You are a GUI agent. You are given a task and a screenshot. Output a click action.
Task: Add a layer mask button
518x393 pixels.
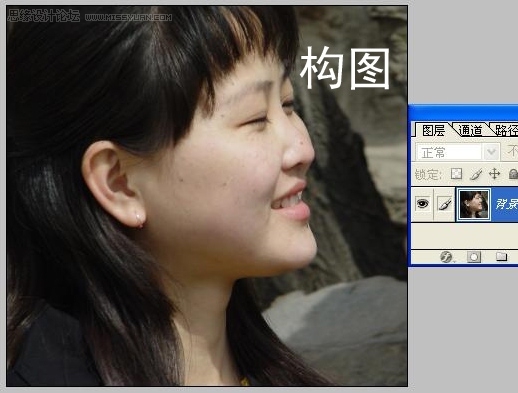pyautogui.click(x=474, y=257)
